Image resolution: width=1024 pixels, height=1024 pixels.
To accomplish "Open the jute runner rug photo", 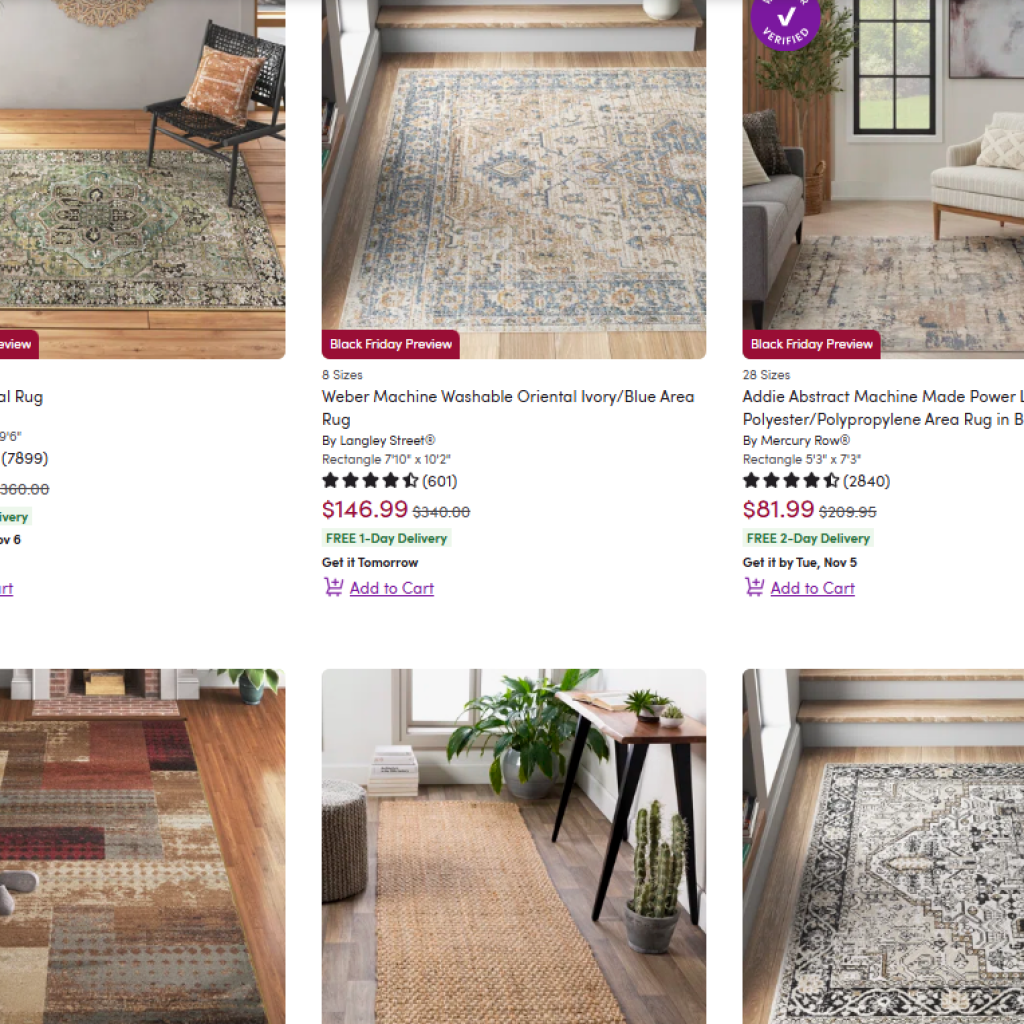I will click(513, 846).
